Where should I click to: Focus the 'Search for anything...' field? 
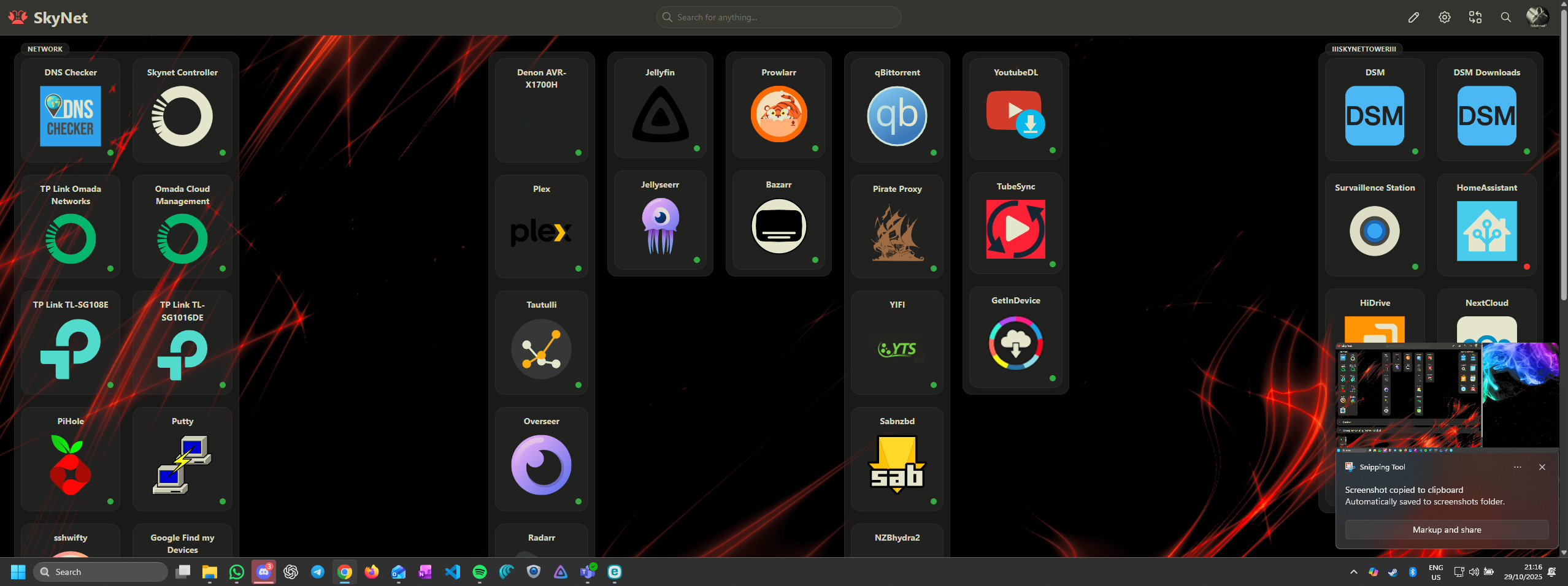(778, 17)
